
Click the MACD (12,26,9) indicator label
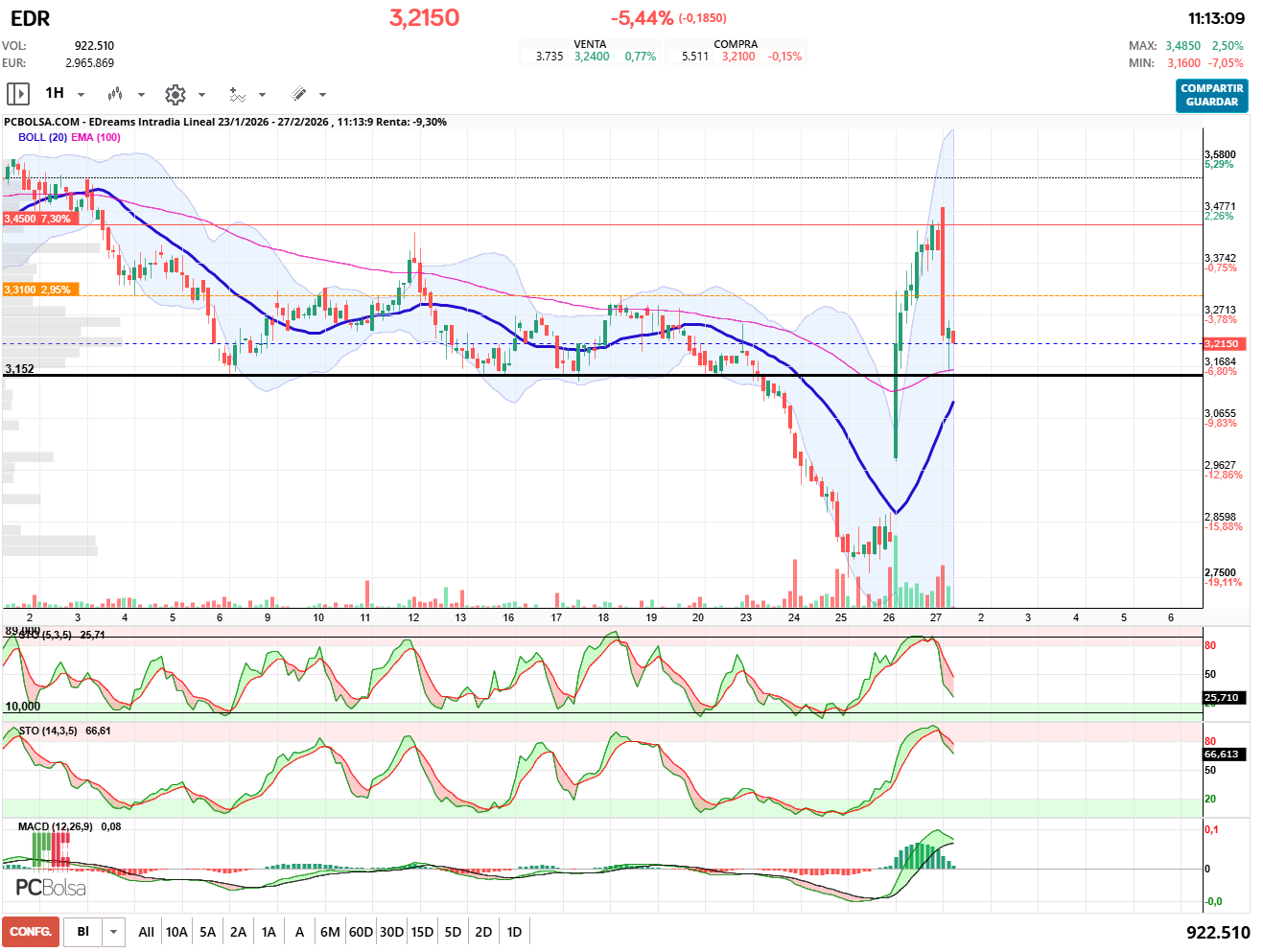(x=56, y=826)
